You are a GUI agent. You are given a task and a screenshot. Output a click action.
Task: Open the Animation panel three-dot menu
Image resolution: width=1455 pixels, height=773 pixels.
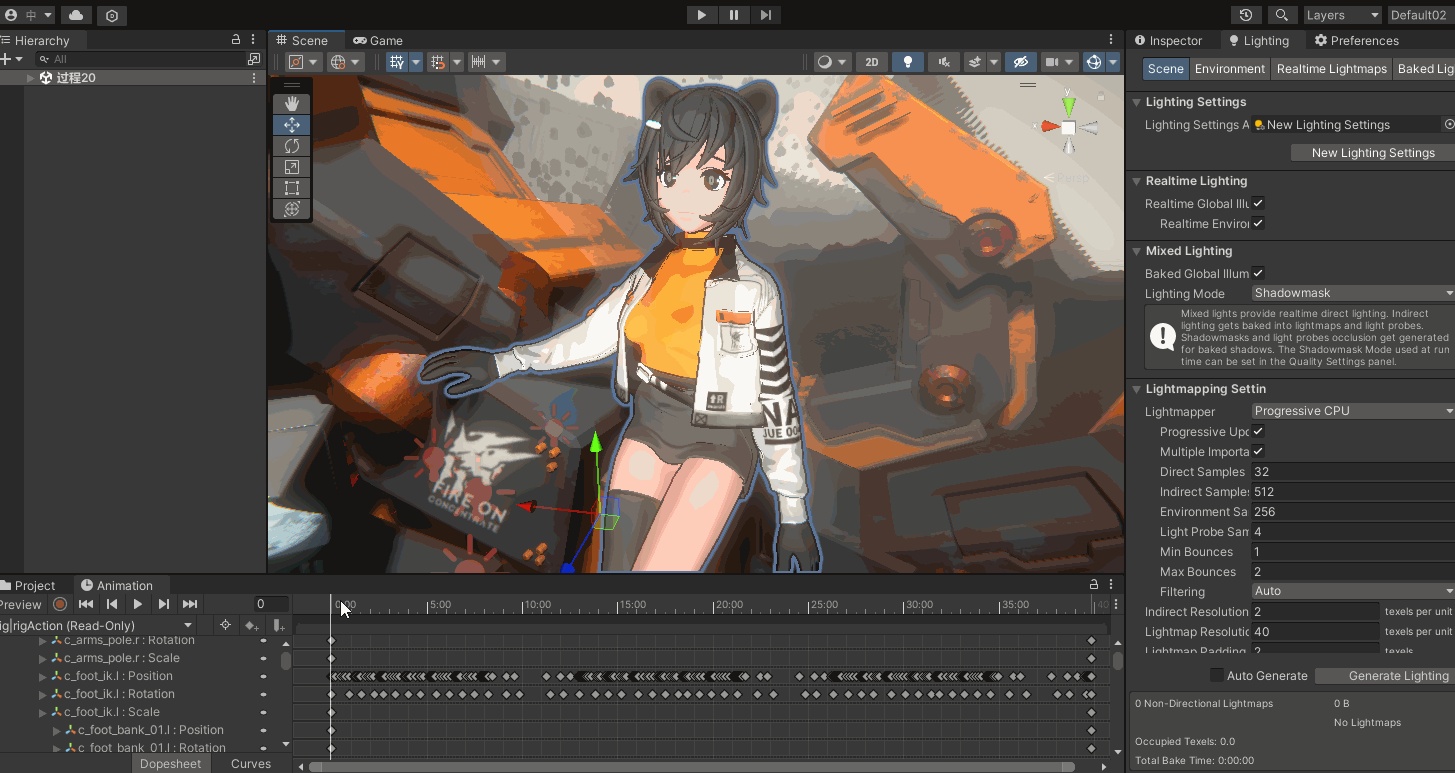(x=1111, y=585)
